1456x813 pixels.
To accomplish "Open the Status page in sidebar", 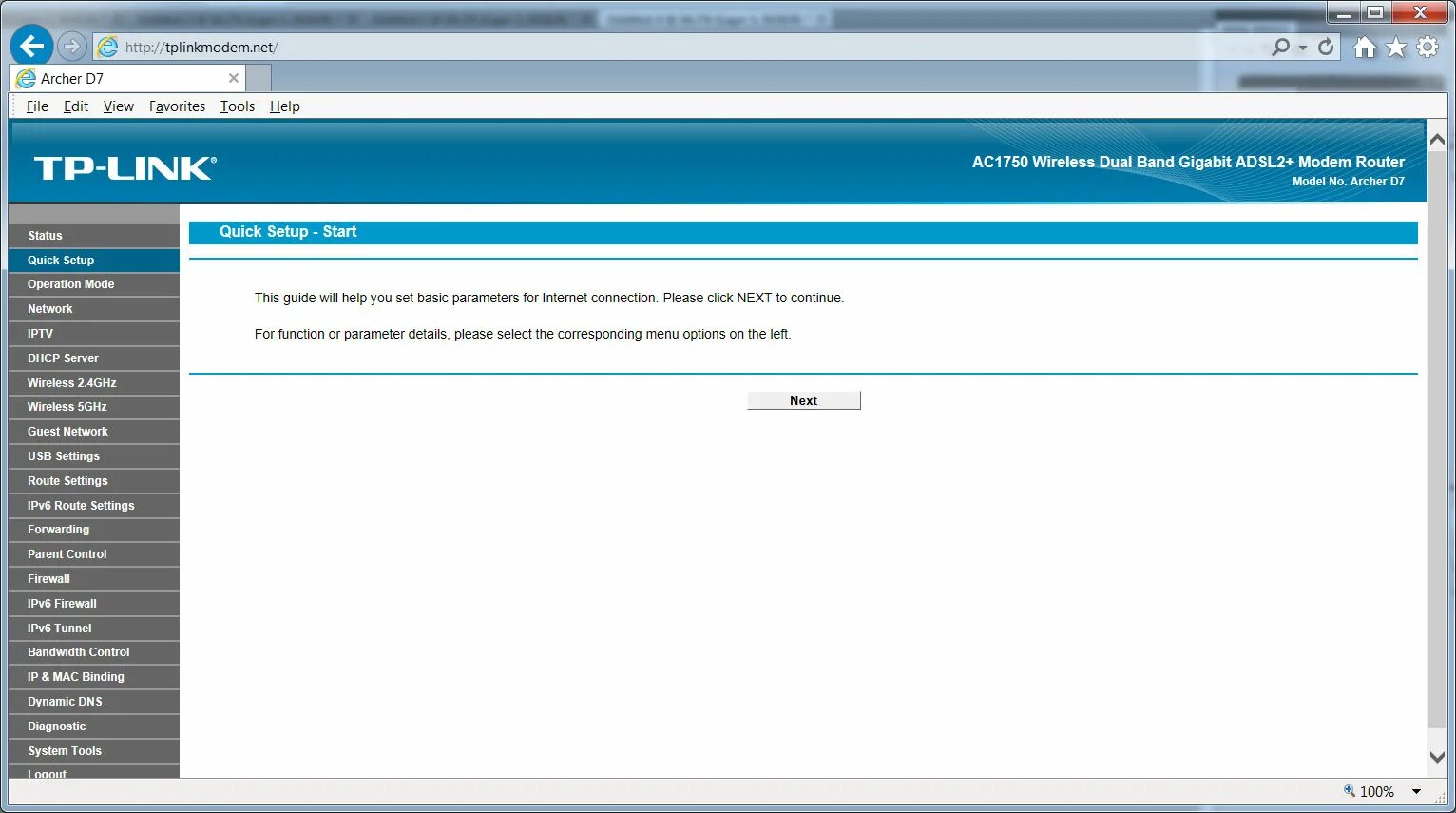I will [x=94, y=235].
